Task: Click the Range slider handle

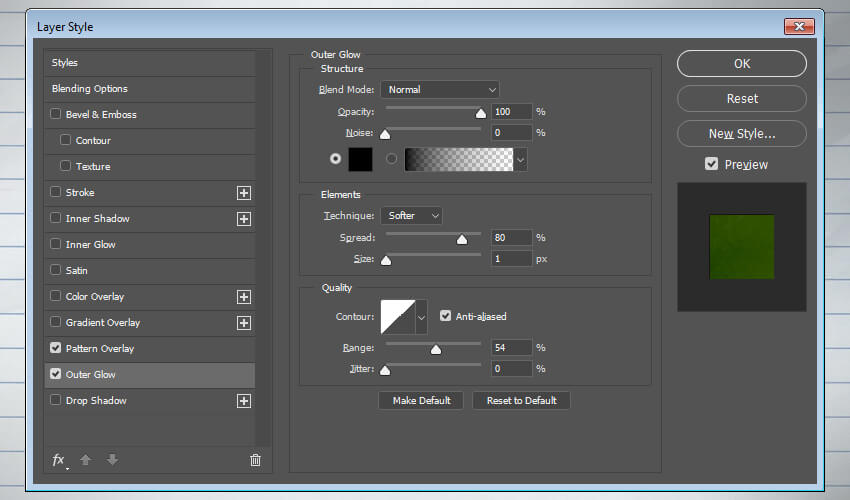Action: pyautogui.click(x=436, y=349)
